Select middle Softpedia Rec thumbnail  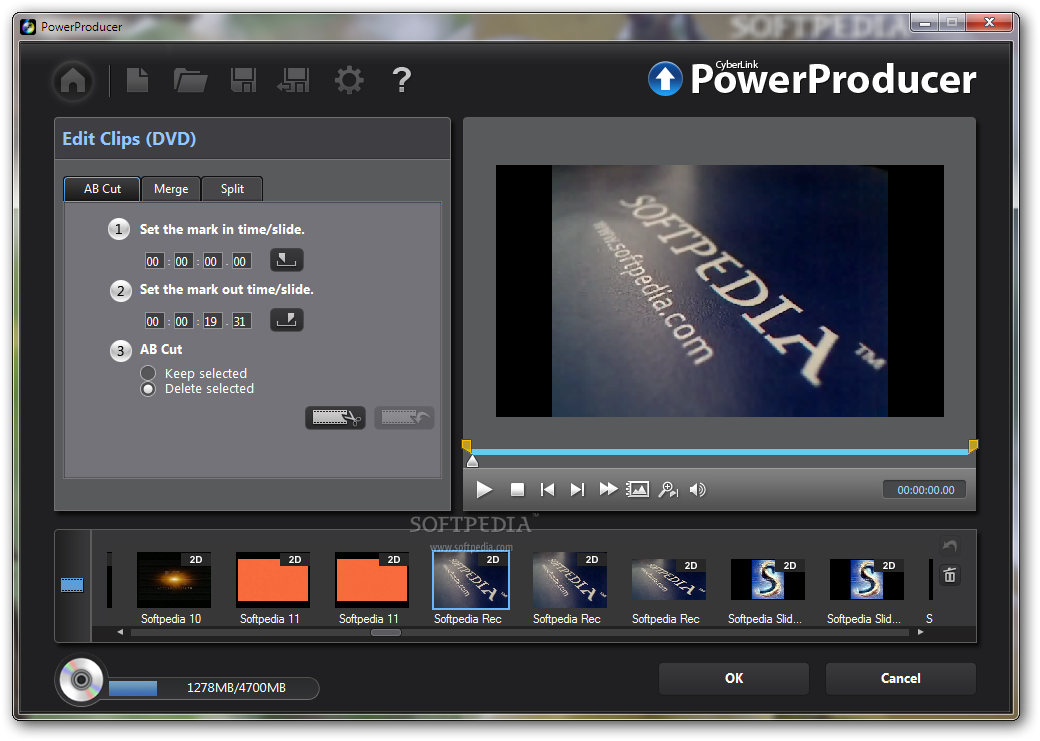pos(570,580)
